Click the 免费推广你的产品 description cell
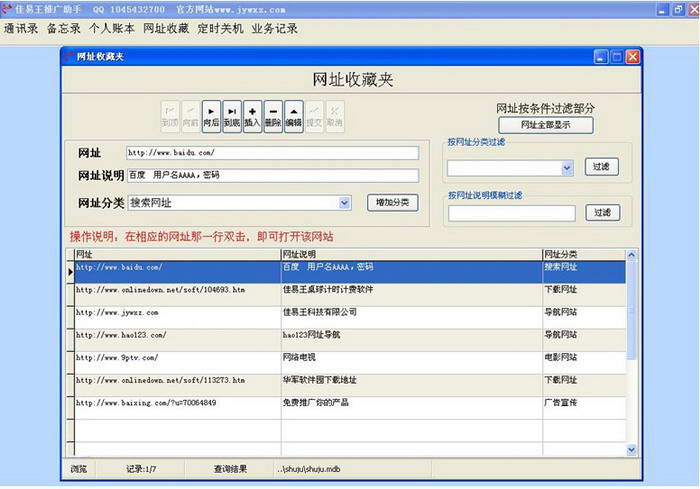The width and height of the screenshot is (700, 489). [412, 408]
